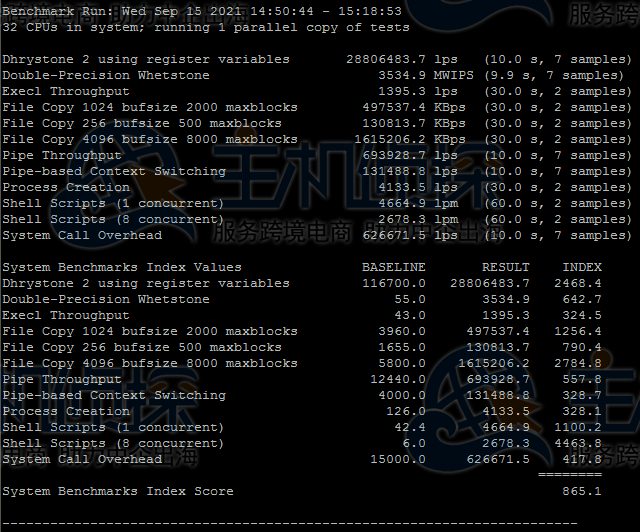
Task: Click Shell Scripts 8 concurrent baseline 6.0
Action: (414, 443)
